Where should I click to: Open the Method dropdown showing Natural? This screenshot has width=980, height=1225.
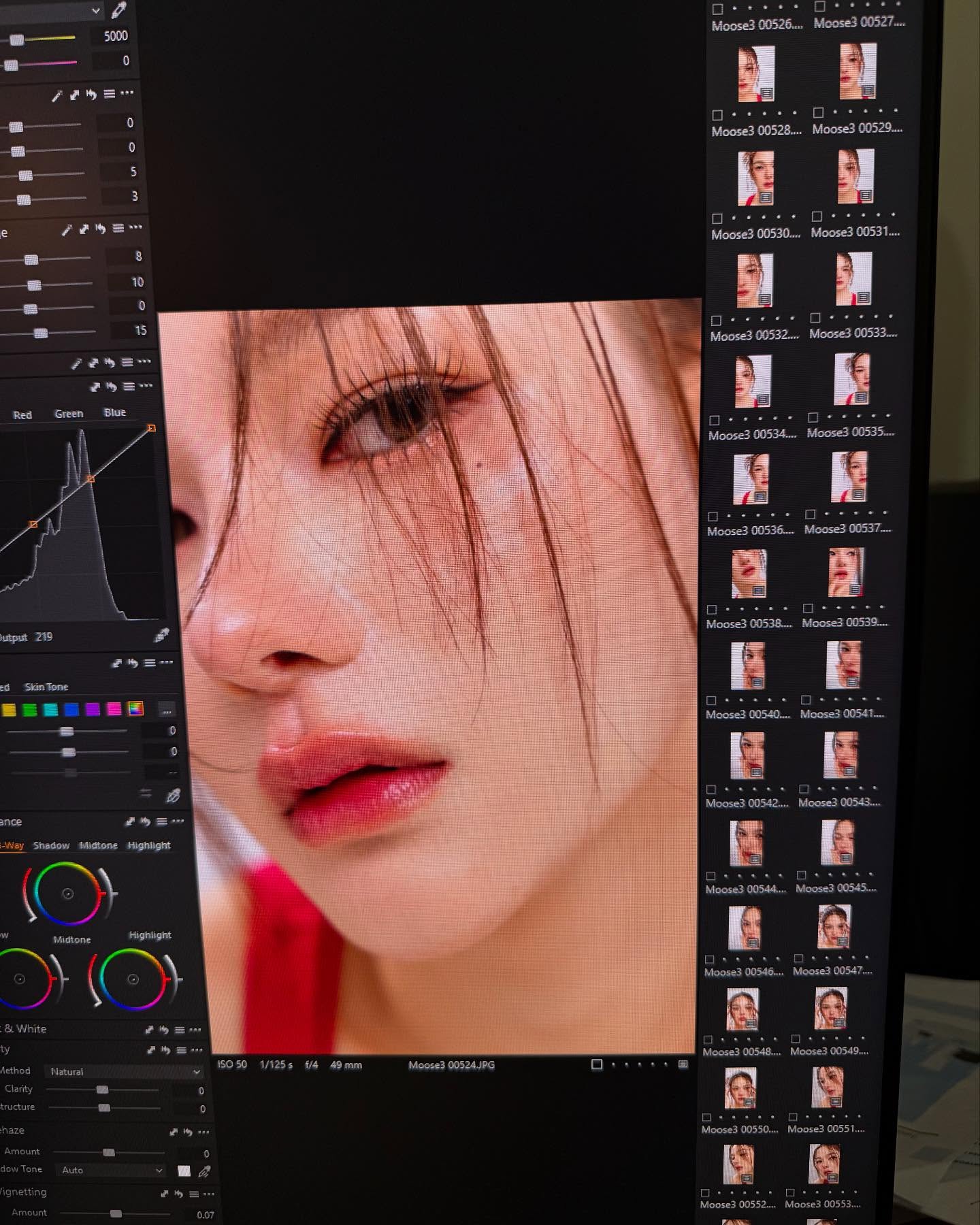[124, 1071]
